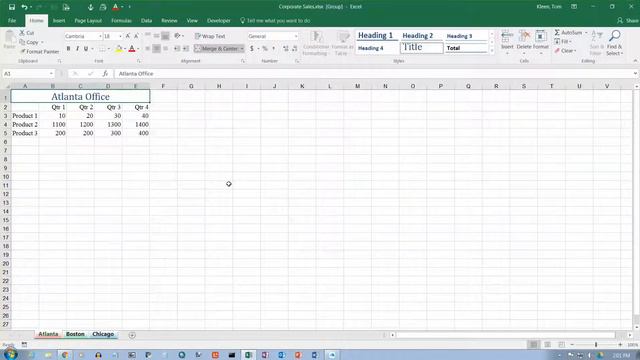The image size is (640, 360).
Task: Open the AutoSum dropdown arrow
Action: point(586,32)
